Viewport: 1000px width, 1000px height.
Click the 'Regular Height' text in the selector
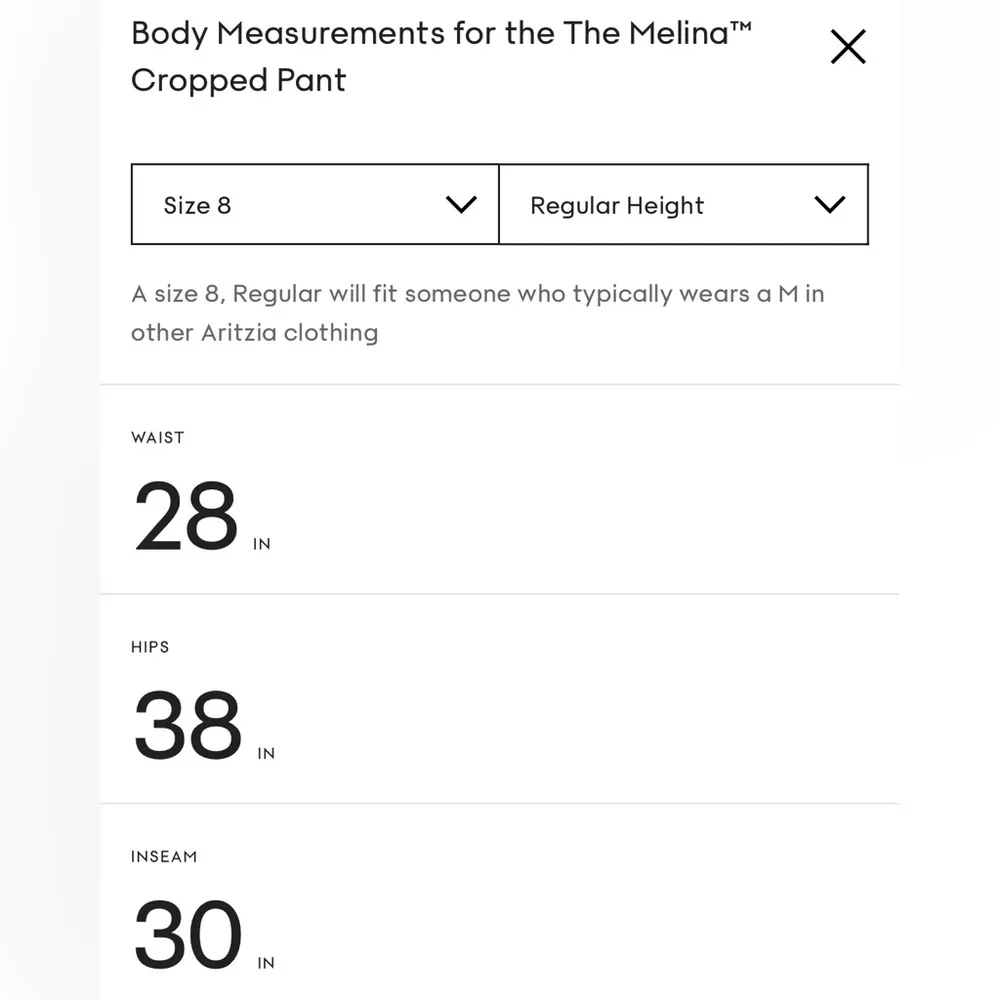pos(617,206)
